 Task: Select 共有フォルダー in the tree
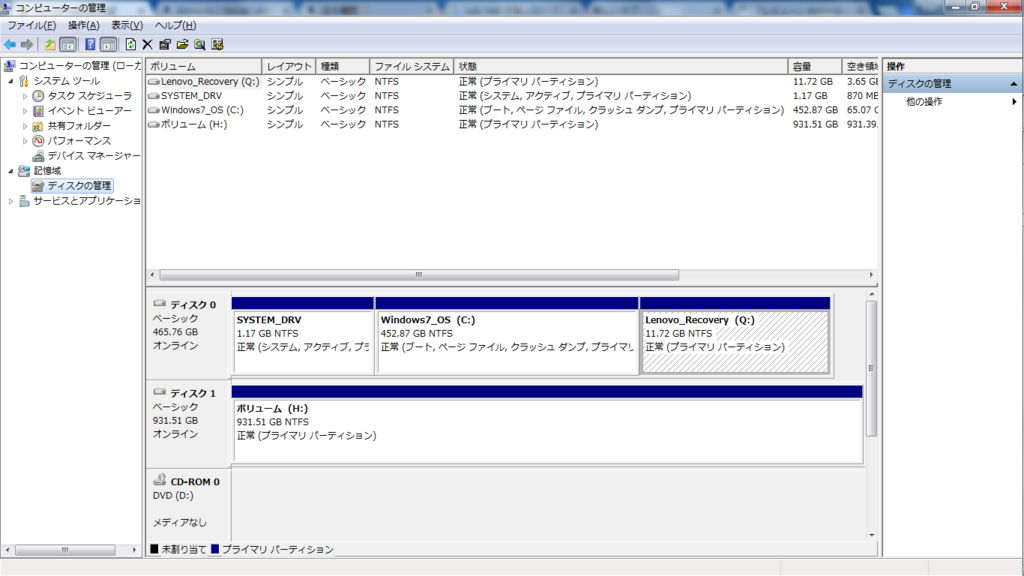(79, 126)
